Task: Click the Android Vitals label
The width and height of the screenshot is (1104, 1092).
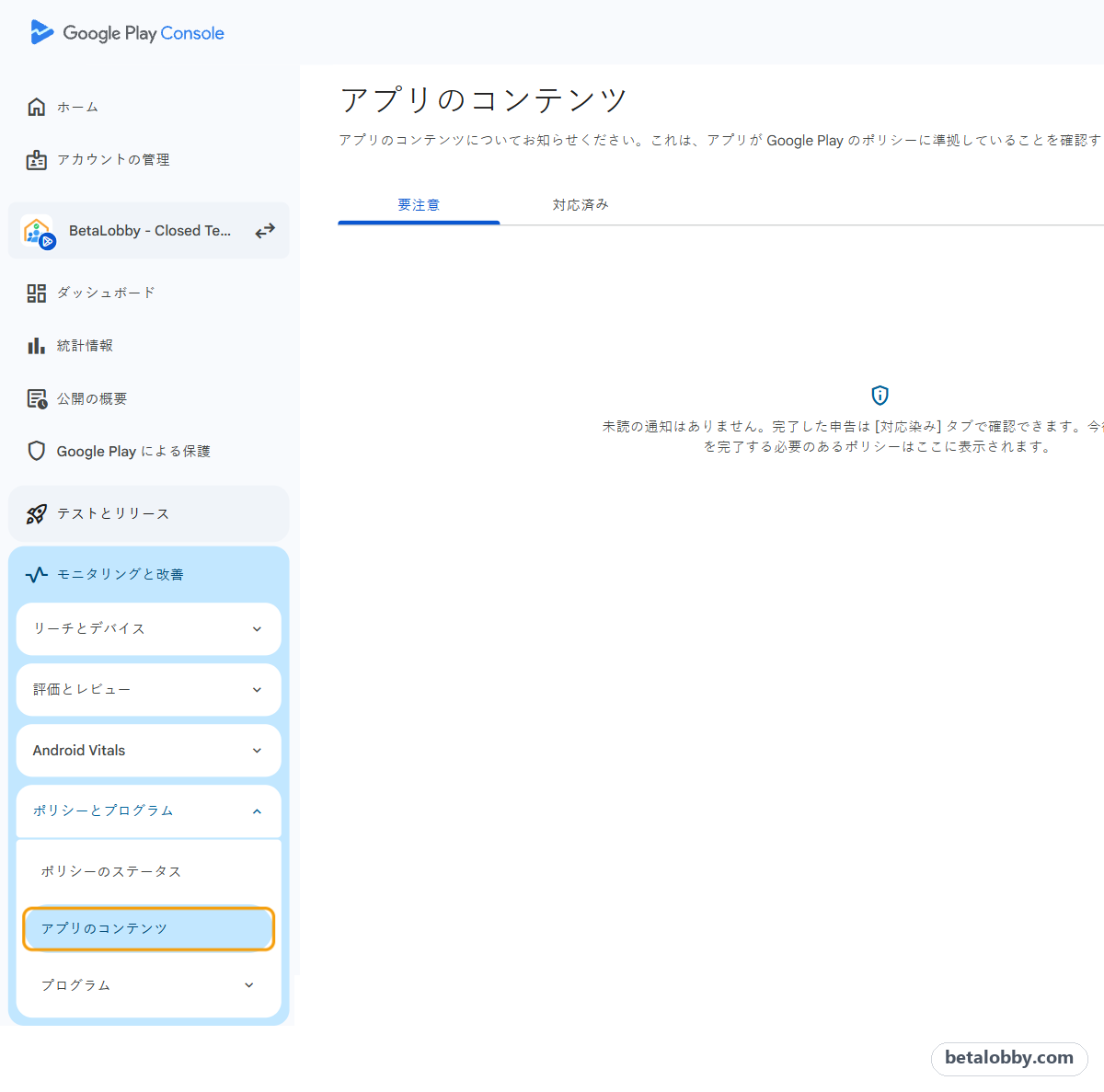Action: point(79,751)
